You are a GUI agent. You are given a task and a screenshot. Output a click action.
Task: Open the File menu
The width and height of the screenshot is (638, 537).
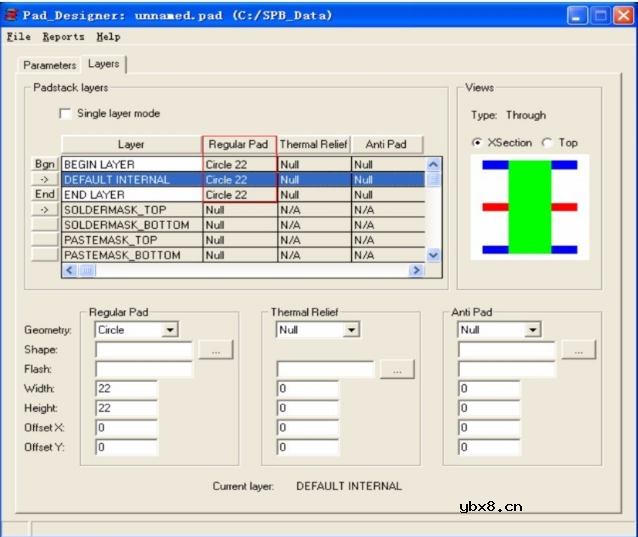(x=18, y=37)
